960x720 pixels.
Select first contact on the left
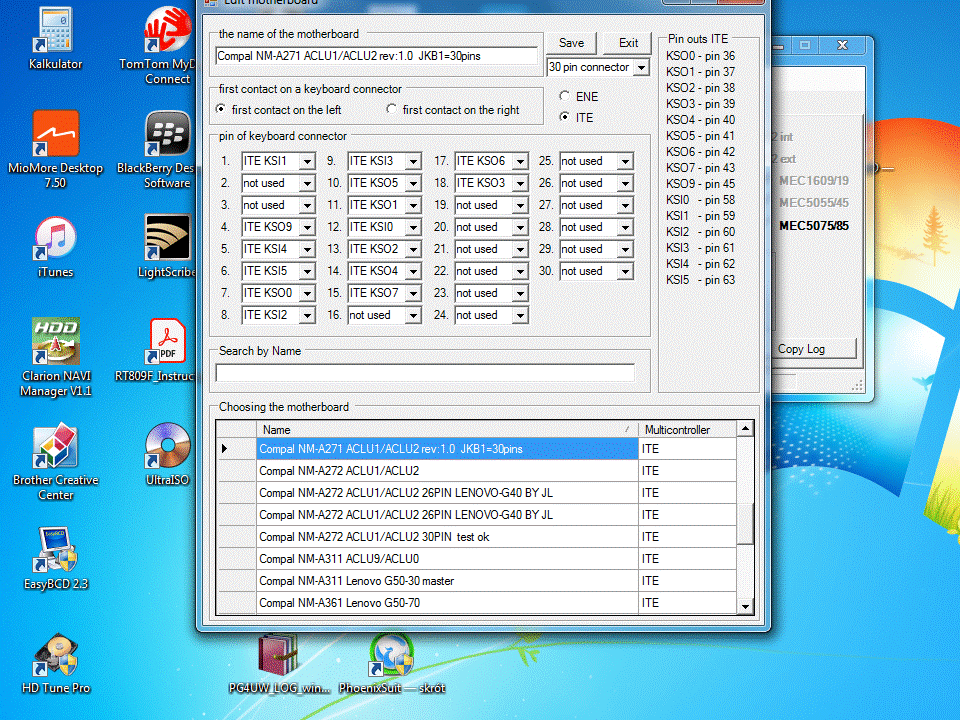pos(220,109)
